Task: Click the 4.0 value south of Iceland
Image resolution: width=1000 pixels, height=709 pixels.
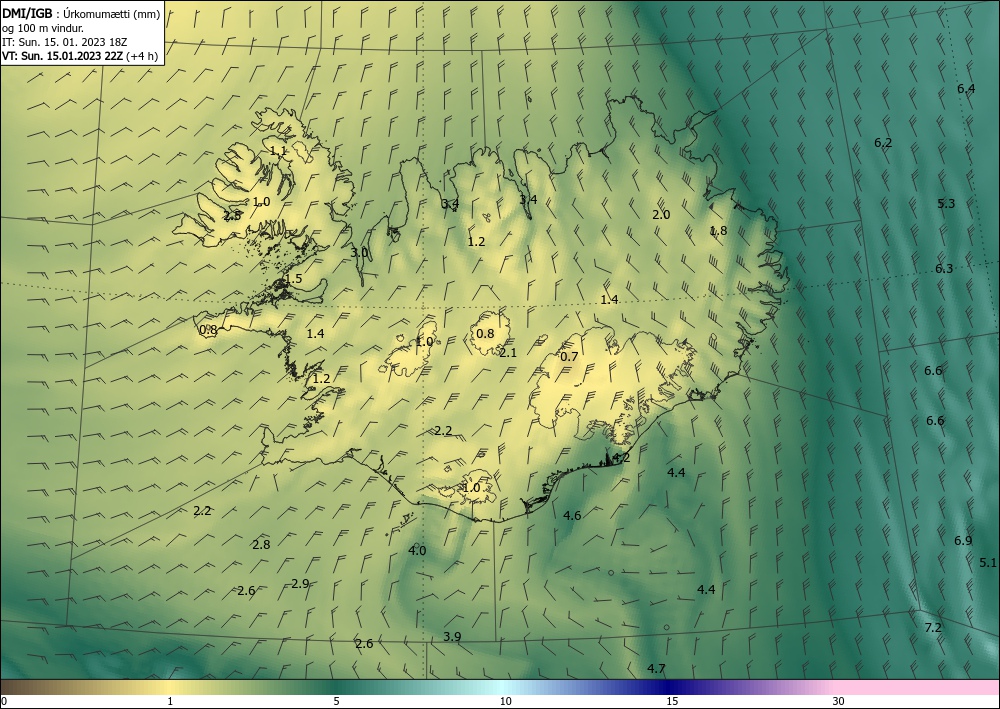Action: point(417,550)
